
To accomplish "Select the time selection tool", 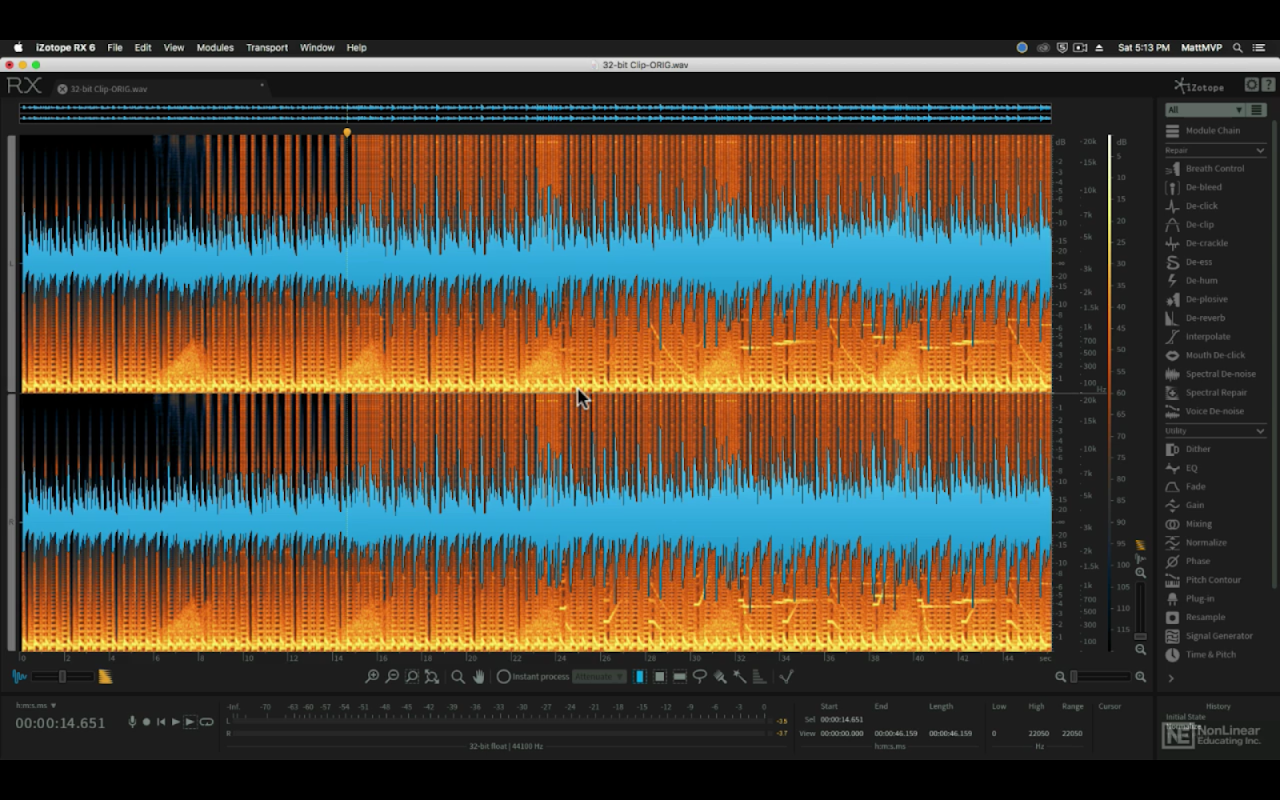I will pos(640,677).
